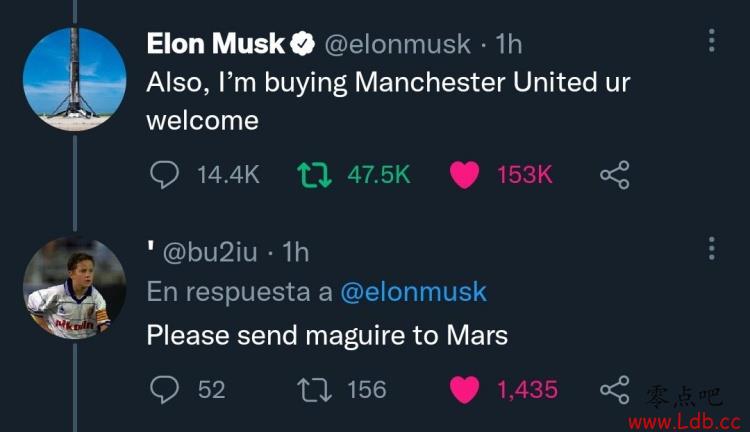Open the 'Please send maguire to Mars' reply text
Viewport: 750px width, 432px height.
click(x=327, y=335)
